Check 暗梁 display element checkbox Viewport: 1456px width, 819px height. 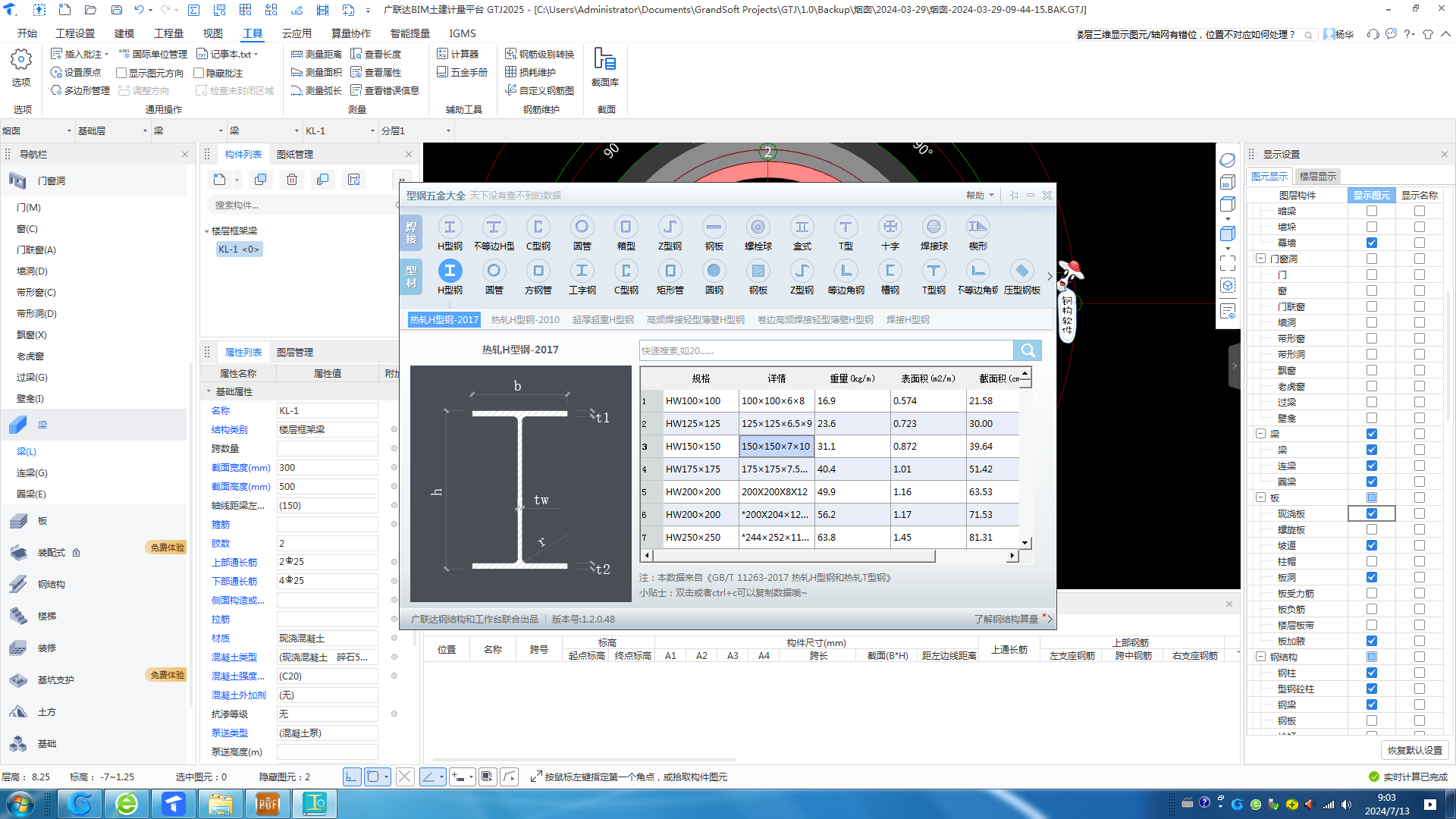coord(1371,211)
